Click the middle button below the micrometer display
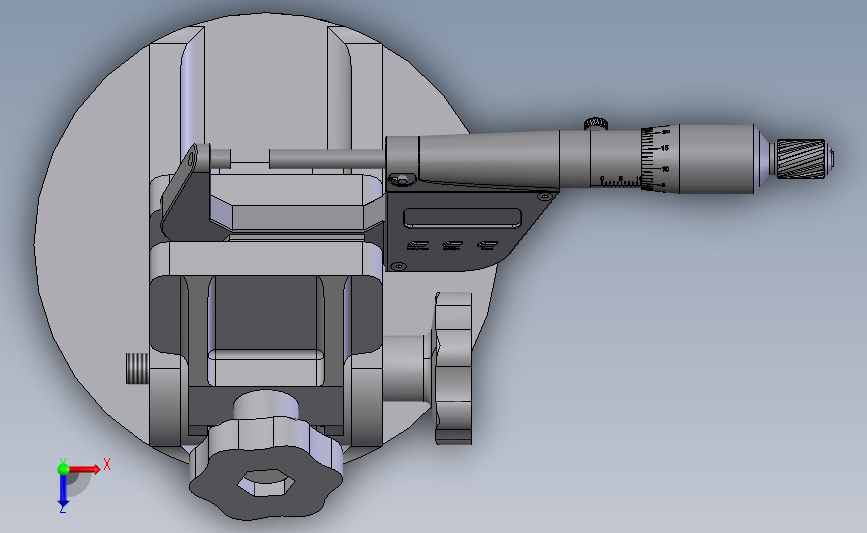Screen dimensions: 867x533 coord(452,245)
